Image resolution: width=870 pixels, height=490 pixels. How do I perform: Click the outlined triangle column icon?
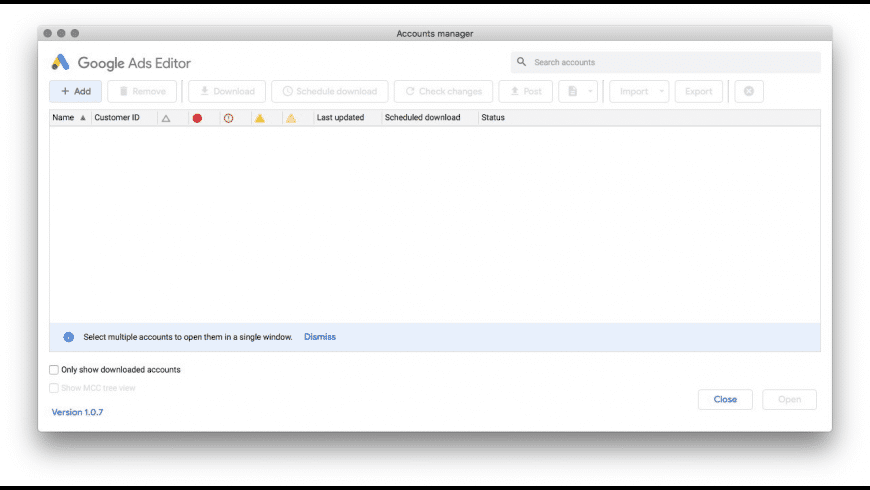pyautogui.click(x=166, y=118)
